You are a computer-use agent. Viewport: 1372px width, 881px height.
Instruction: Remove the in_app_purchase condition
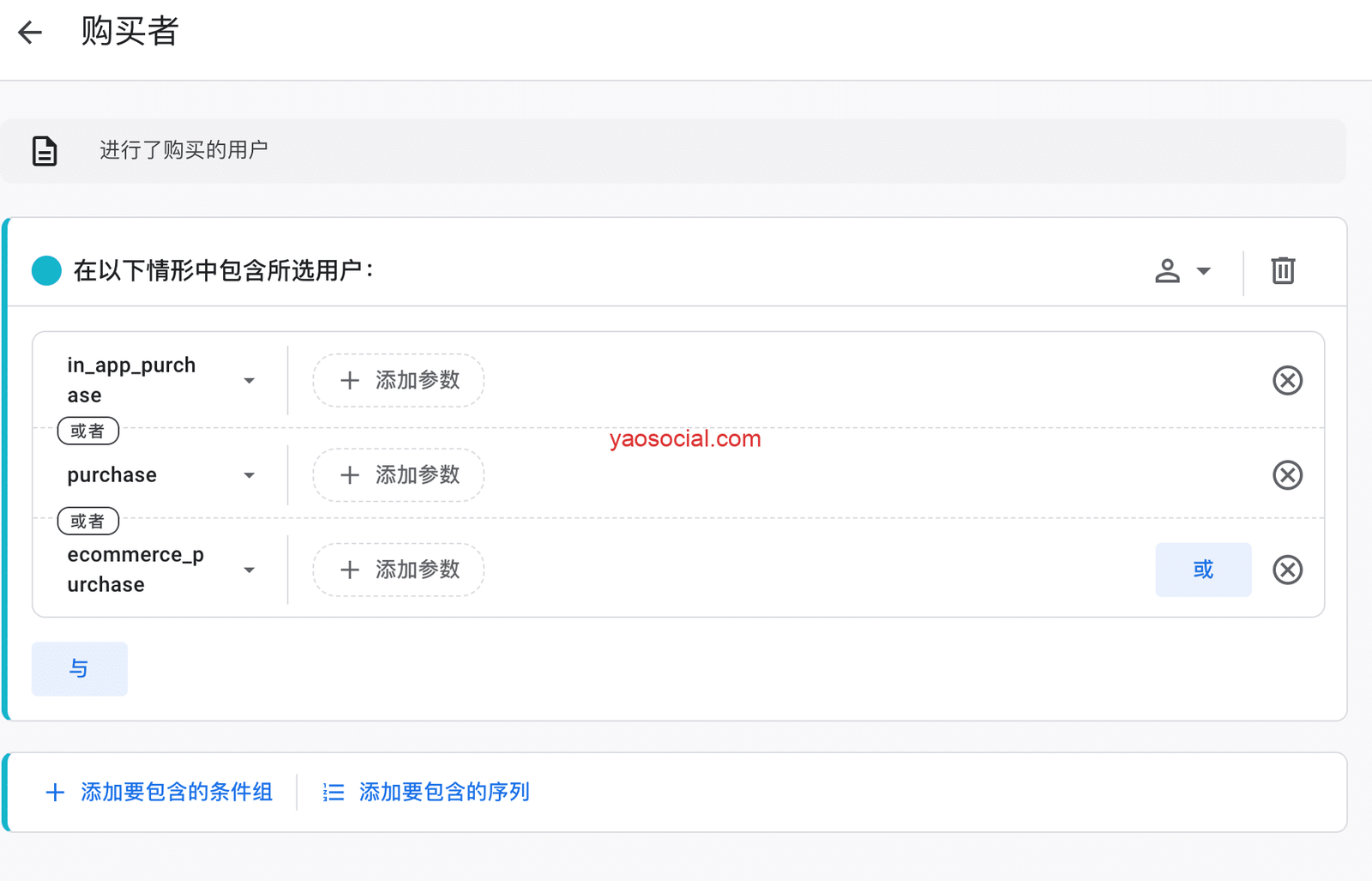[x=1286, y=380]
